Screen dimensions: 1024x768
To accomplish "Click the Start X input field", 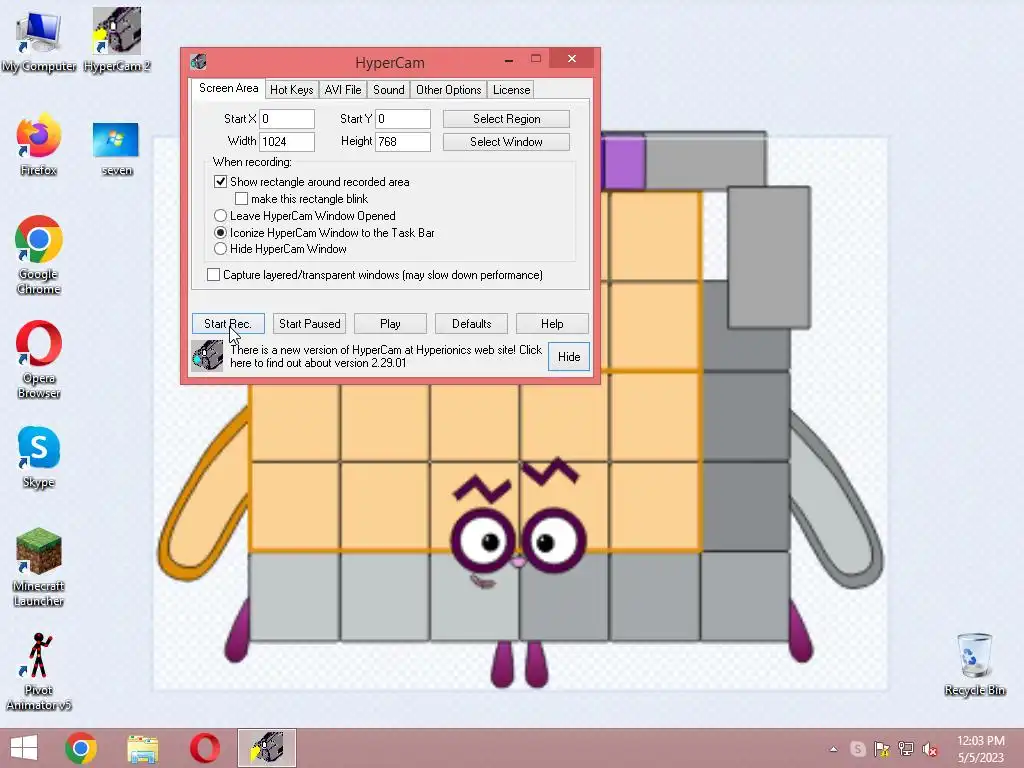I will pyautogui.click(x=287, y=119).
